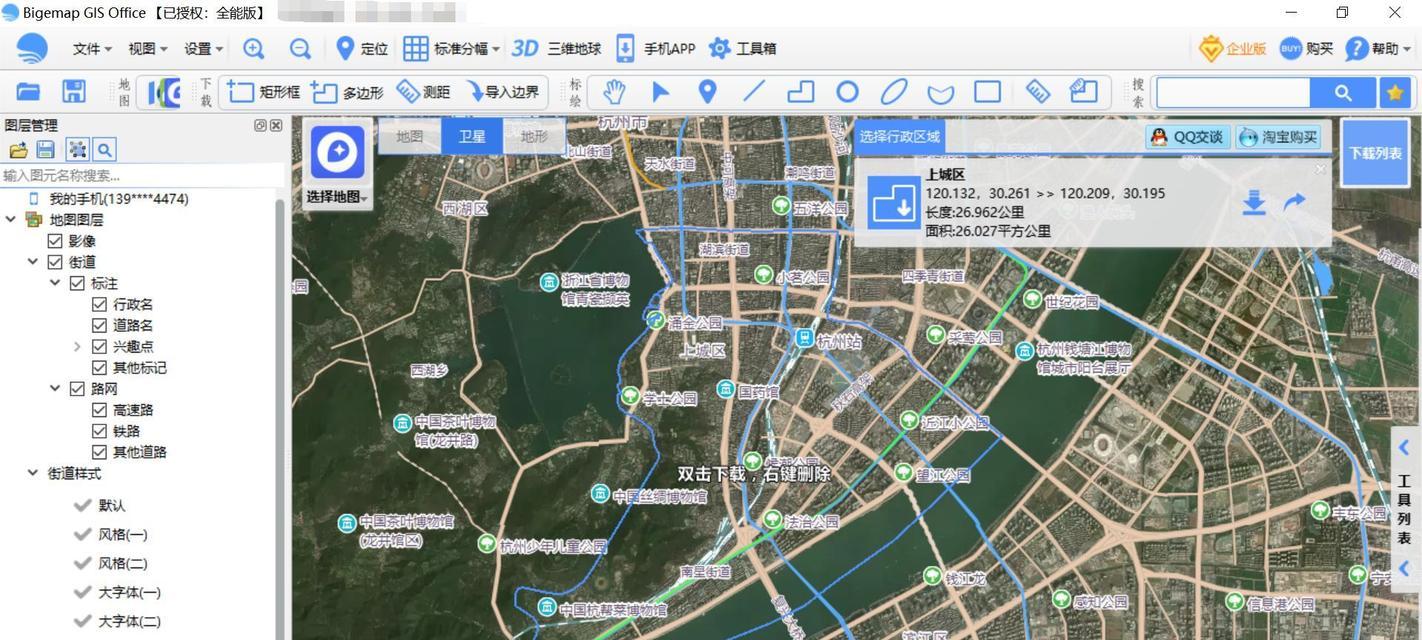The image size is (1422, 640).
Task: Click layer panel small save icon
Action: click(x=45, y=150)
